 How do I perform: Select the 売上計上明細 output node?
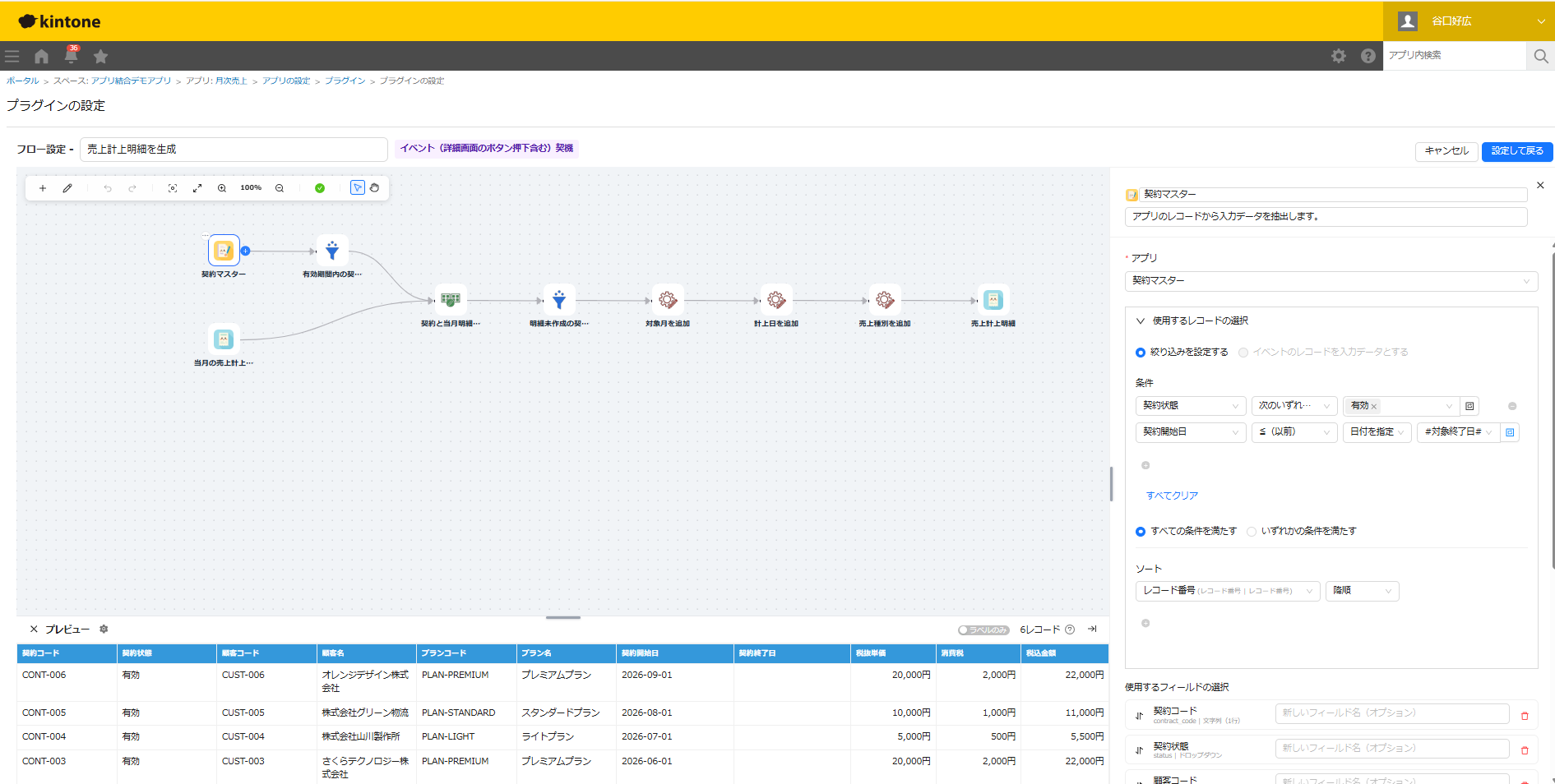pos(993,300)
